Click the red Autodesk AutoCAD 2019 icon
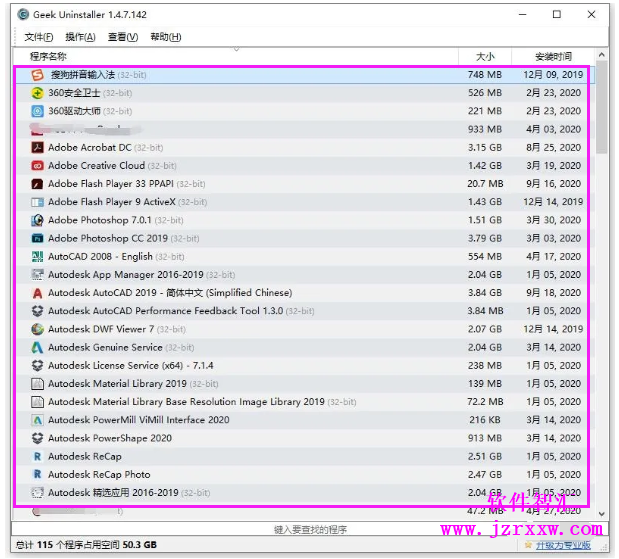Screen dimensions: 619x559 click(37, 293)
